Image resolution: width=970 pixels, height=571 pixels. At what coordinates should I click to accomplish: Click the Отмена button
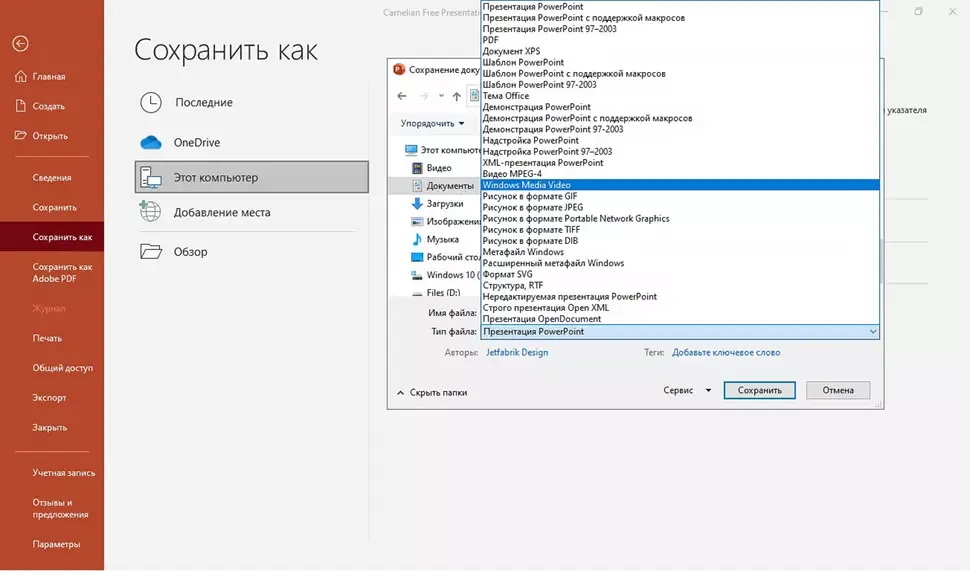(838, 390)
